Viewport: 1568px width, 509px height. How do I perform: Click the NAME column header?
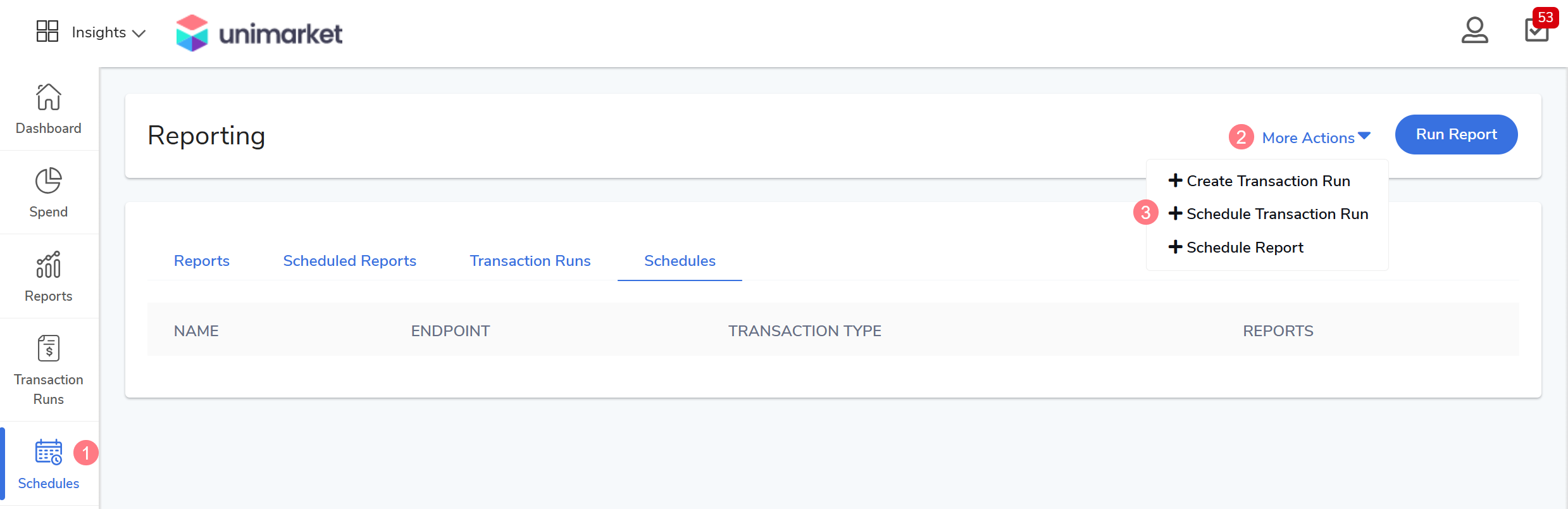point(196,330)
